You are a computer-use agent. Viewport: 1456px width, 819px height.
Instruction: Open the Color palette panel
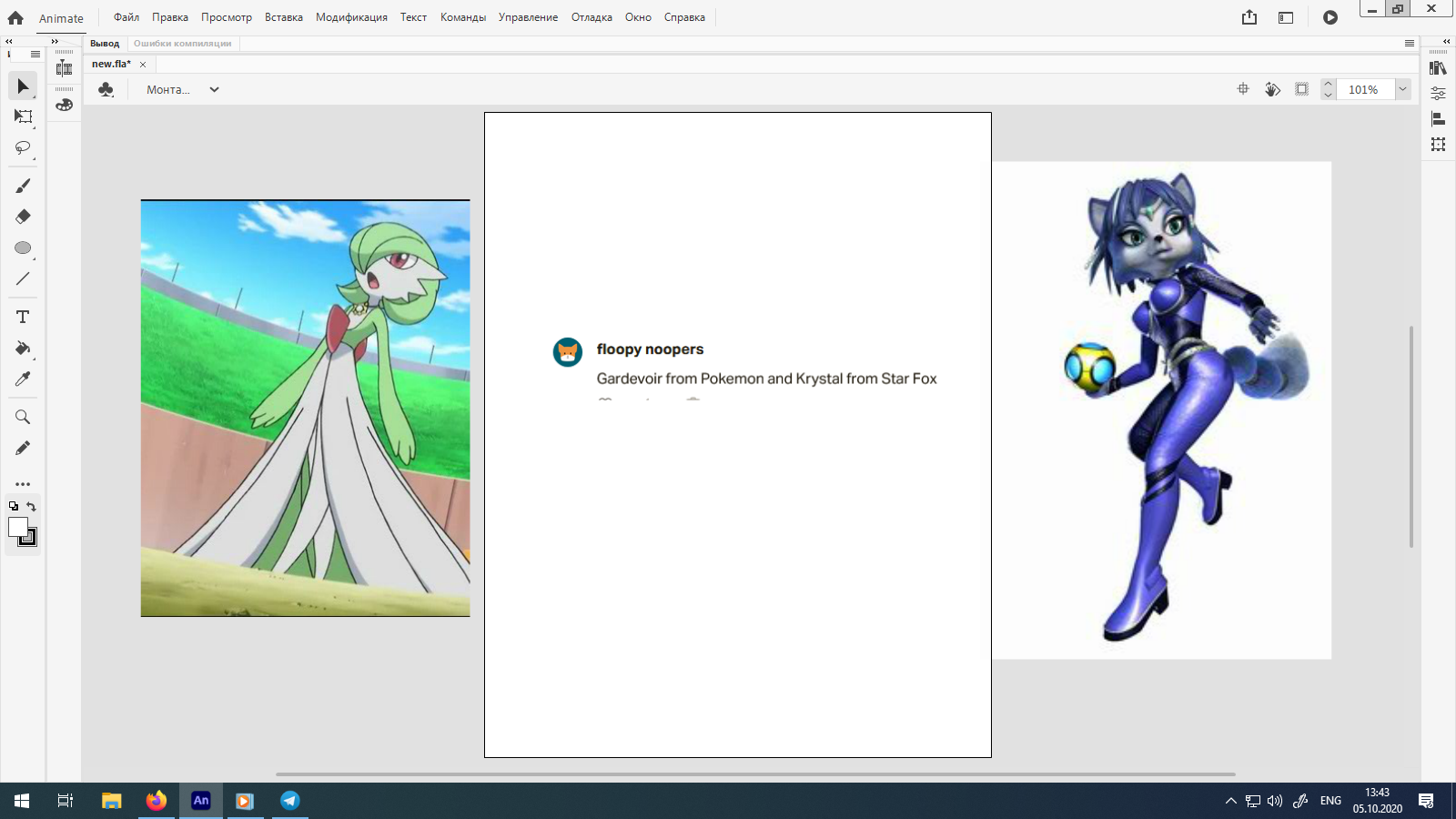click(64, 105)
